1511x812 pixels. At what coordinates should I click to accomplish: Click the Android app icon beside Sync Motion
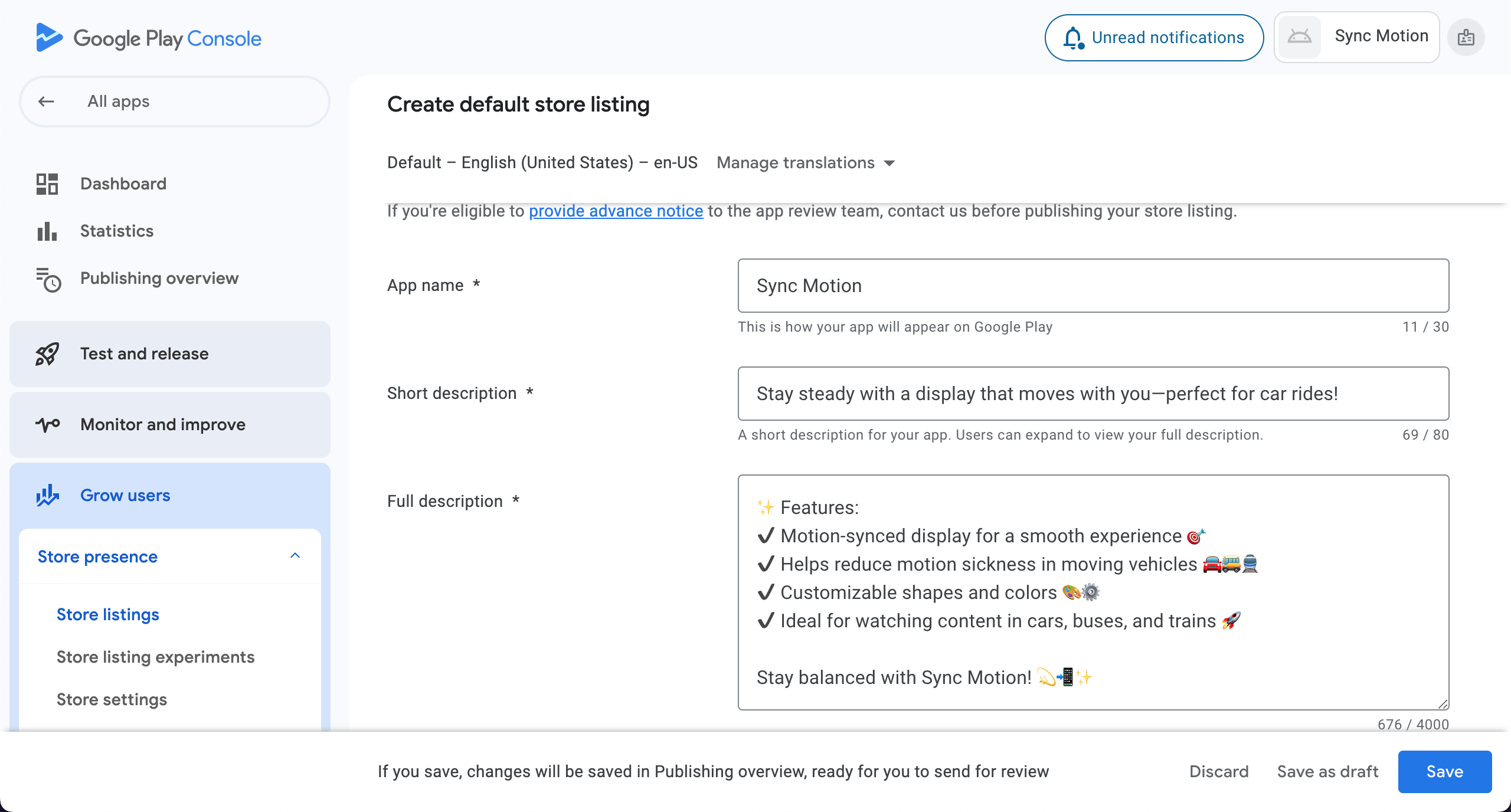click(x=1299, y=37)
